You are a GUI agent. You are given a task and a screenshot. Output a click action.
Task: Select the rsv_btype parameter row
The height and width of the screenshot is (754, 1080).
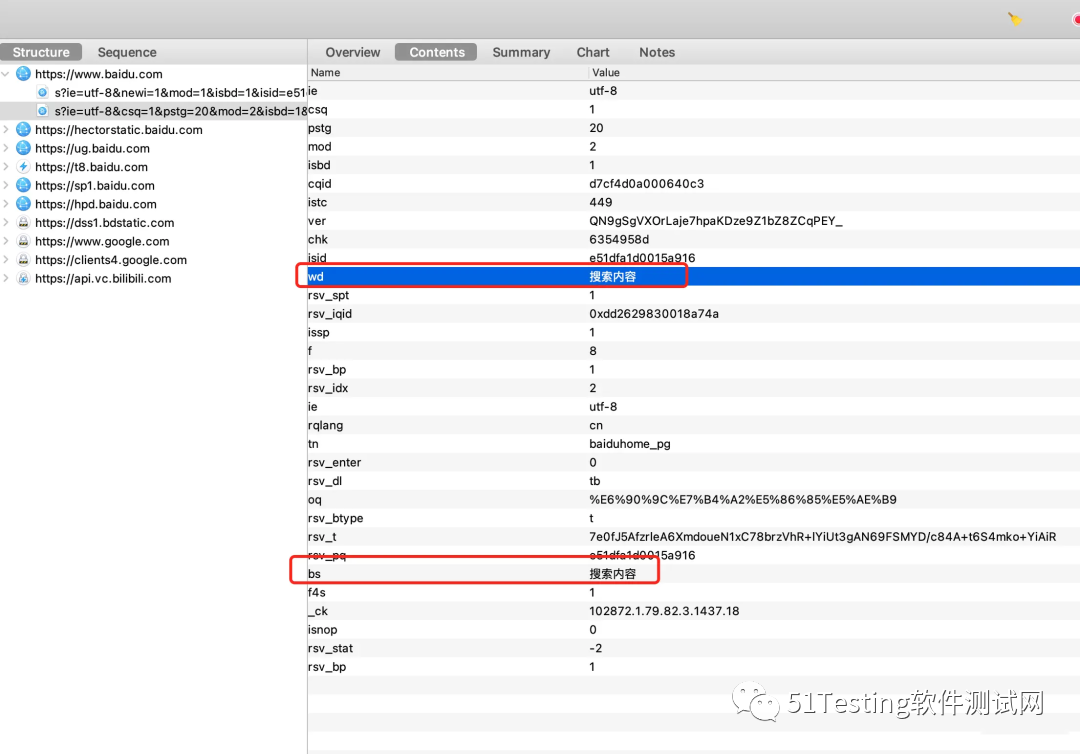[x=694, y=518]
